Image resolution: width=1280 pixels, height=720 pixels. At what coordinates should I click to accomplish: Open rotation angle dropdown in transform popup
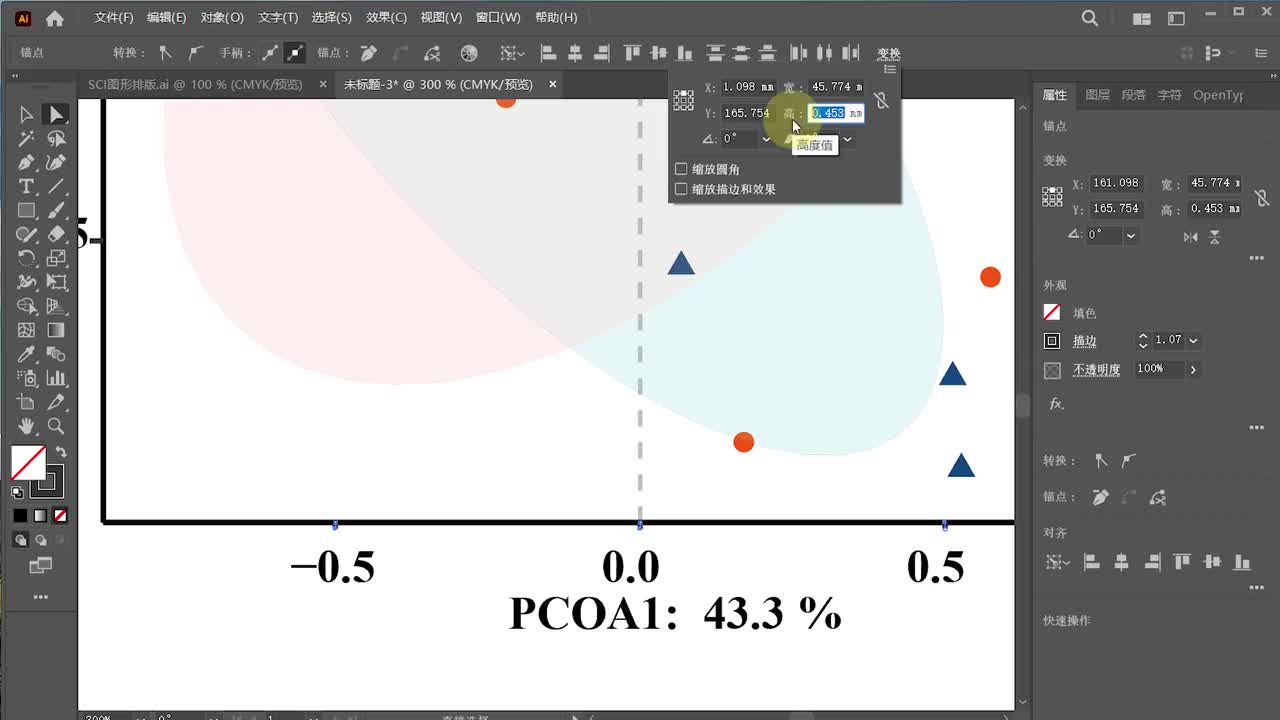766,139
